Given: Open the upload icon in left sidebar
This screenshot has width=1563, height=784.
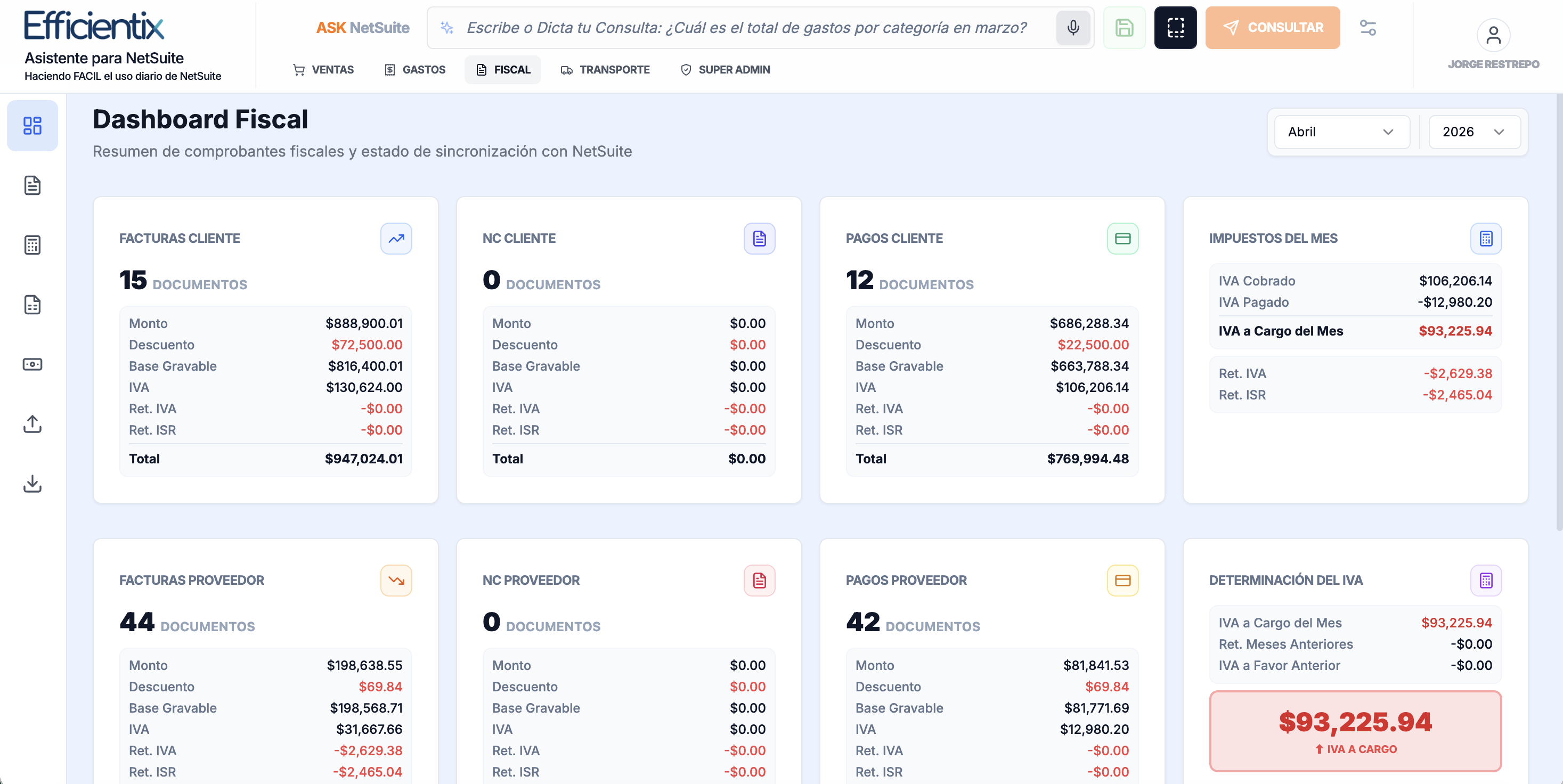Looking at the screenshot, I should (32, 424).
